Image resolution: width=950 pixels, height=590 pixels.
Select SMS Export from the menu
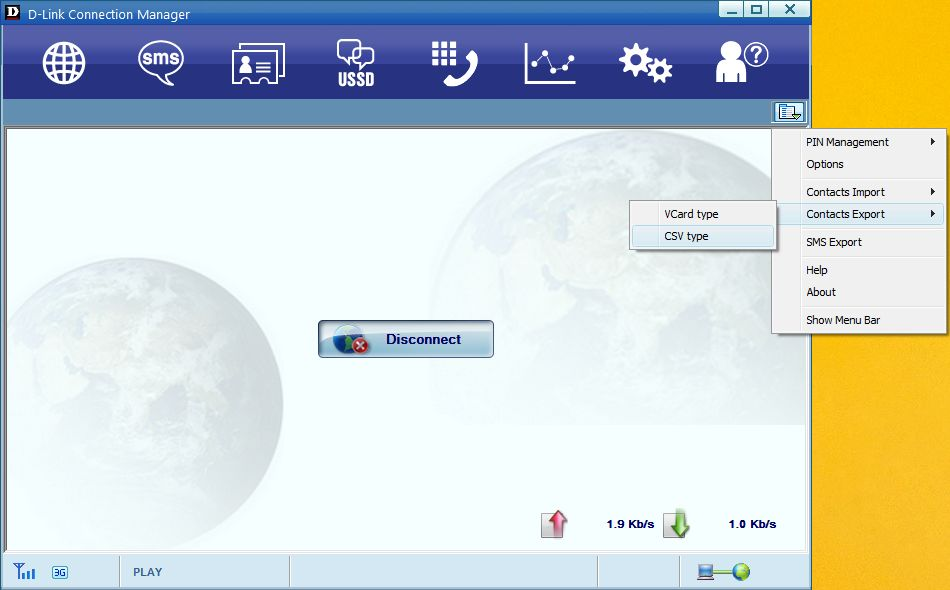coord(859,242)
